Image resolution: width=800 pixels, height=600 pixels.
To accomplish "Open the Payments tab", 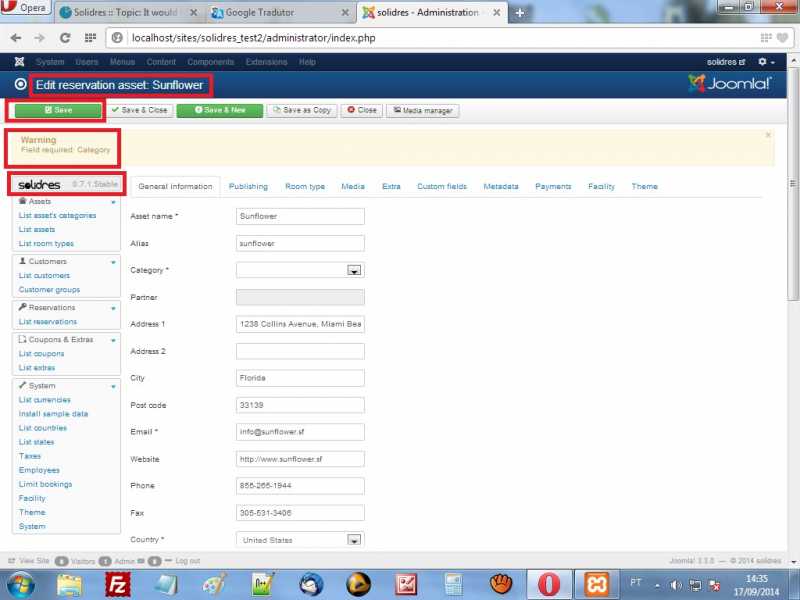I will [x=553, y=186].
